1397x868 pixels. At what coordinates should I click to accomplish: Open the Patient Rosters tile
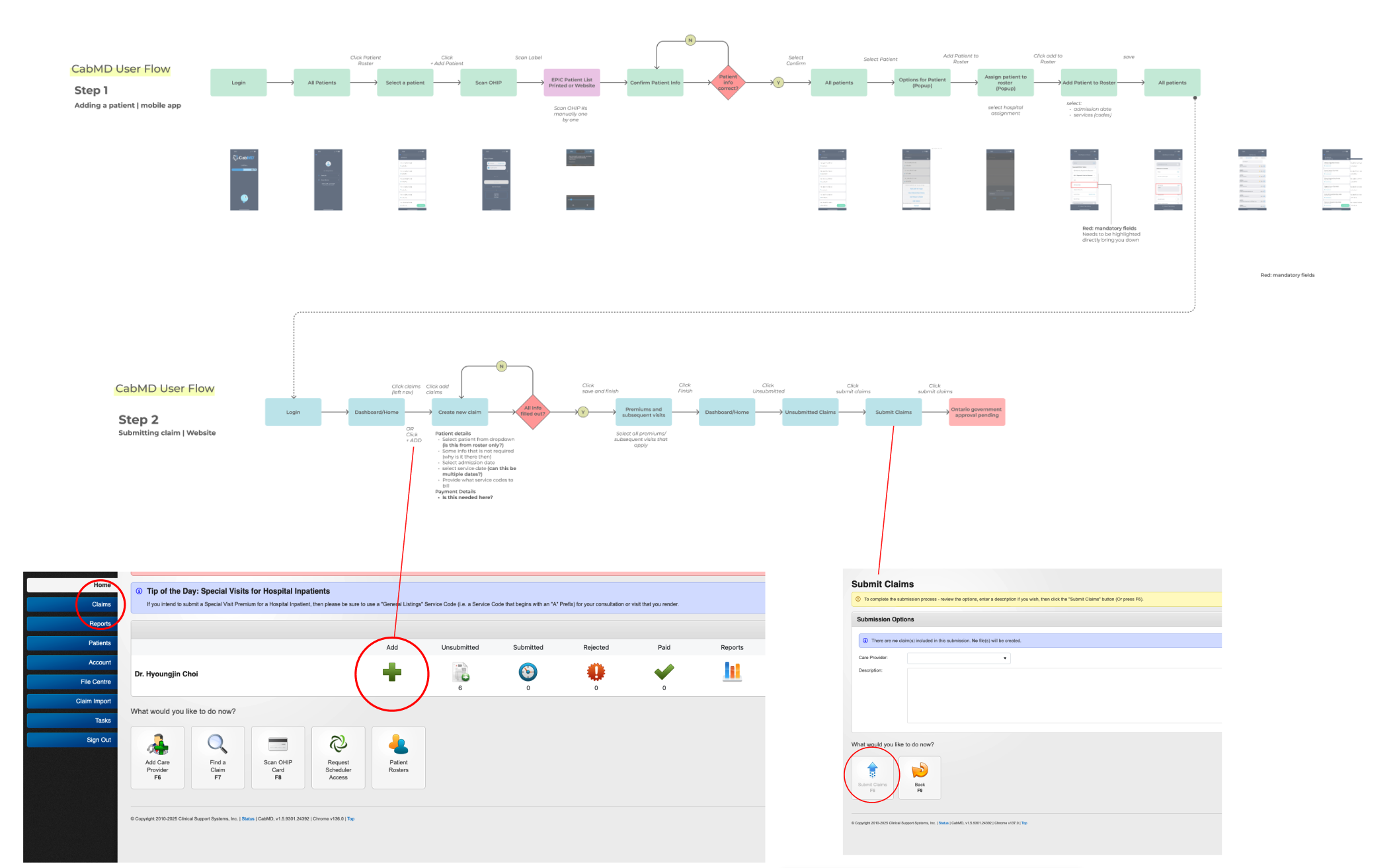pyautogui.click(x=399, y=757)
